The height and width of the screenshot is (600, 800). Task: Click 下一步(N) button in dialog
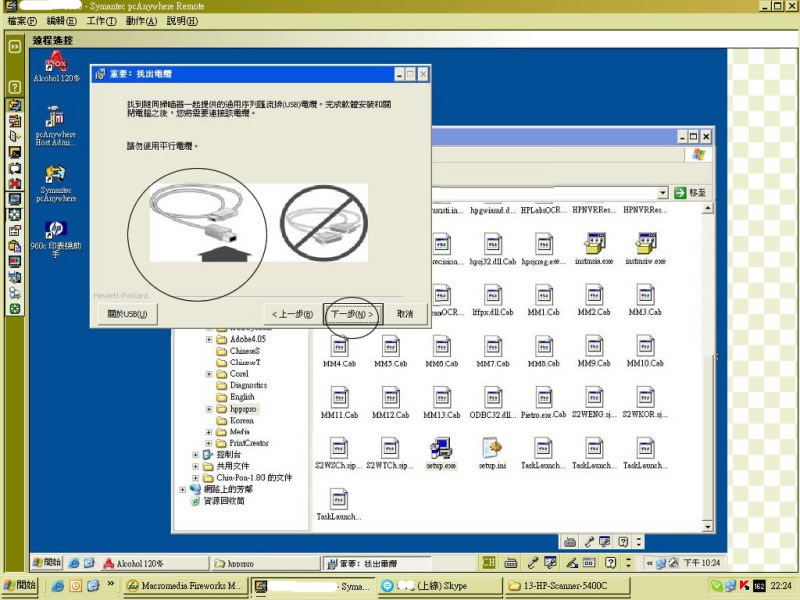pyautogui.click(x=353, y=314)
